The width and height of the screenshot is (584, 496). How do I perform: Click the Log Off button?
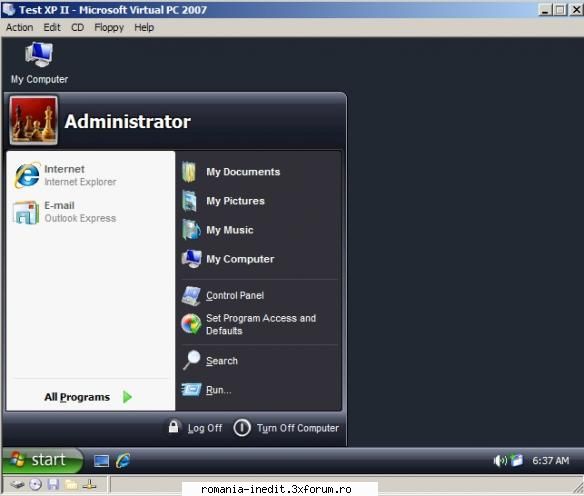coord(195,427)
